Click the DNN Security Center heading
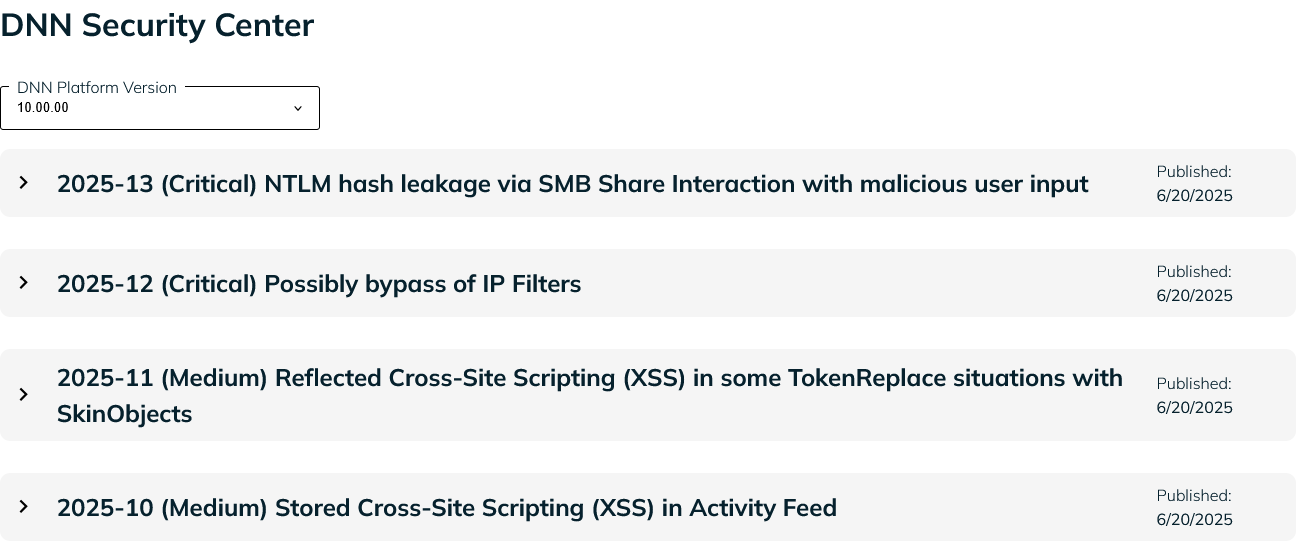The image size is (1296, 557). click(x=157, y=26)
